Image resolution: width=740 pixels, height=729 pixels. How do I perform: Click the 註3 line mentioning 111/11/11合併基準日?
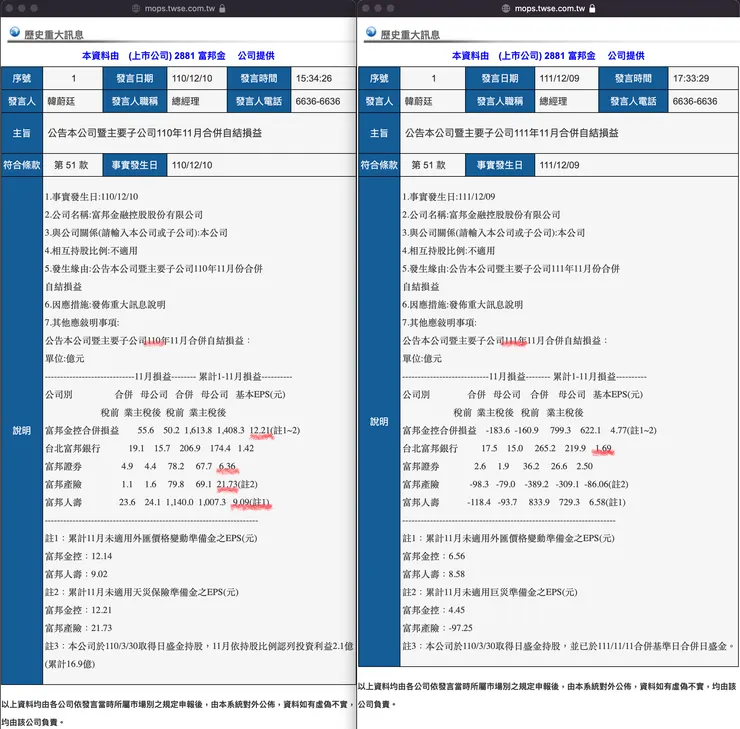coord(569,646)
